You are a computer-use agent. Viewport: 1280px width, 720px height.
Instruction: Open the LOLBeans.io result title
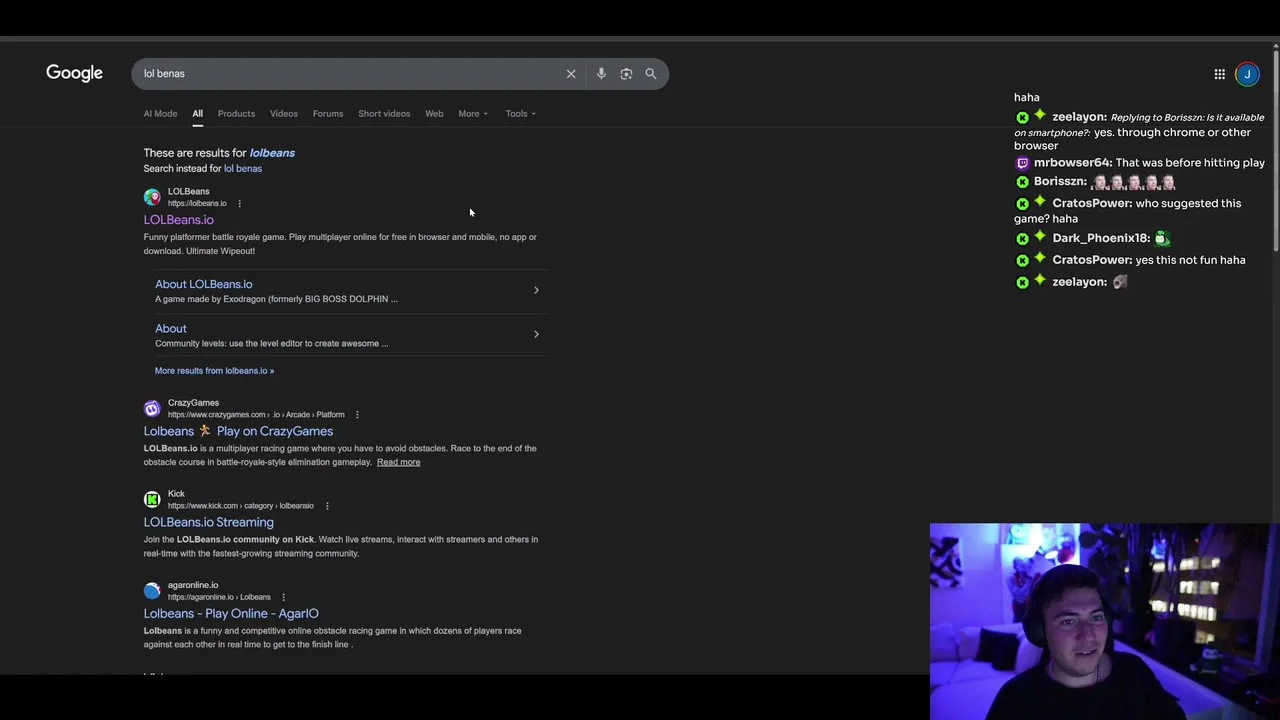point(178,220)
